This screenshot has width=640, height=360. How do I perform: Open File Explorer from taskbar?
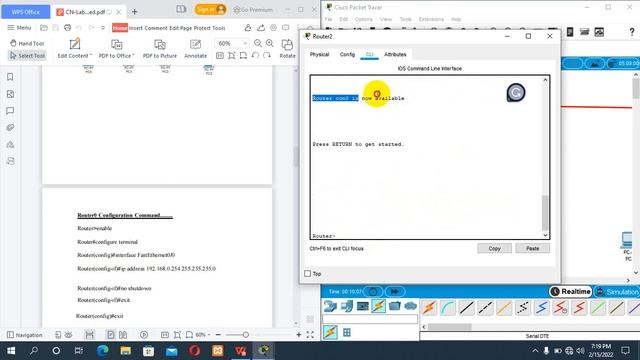click(126, 351)
